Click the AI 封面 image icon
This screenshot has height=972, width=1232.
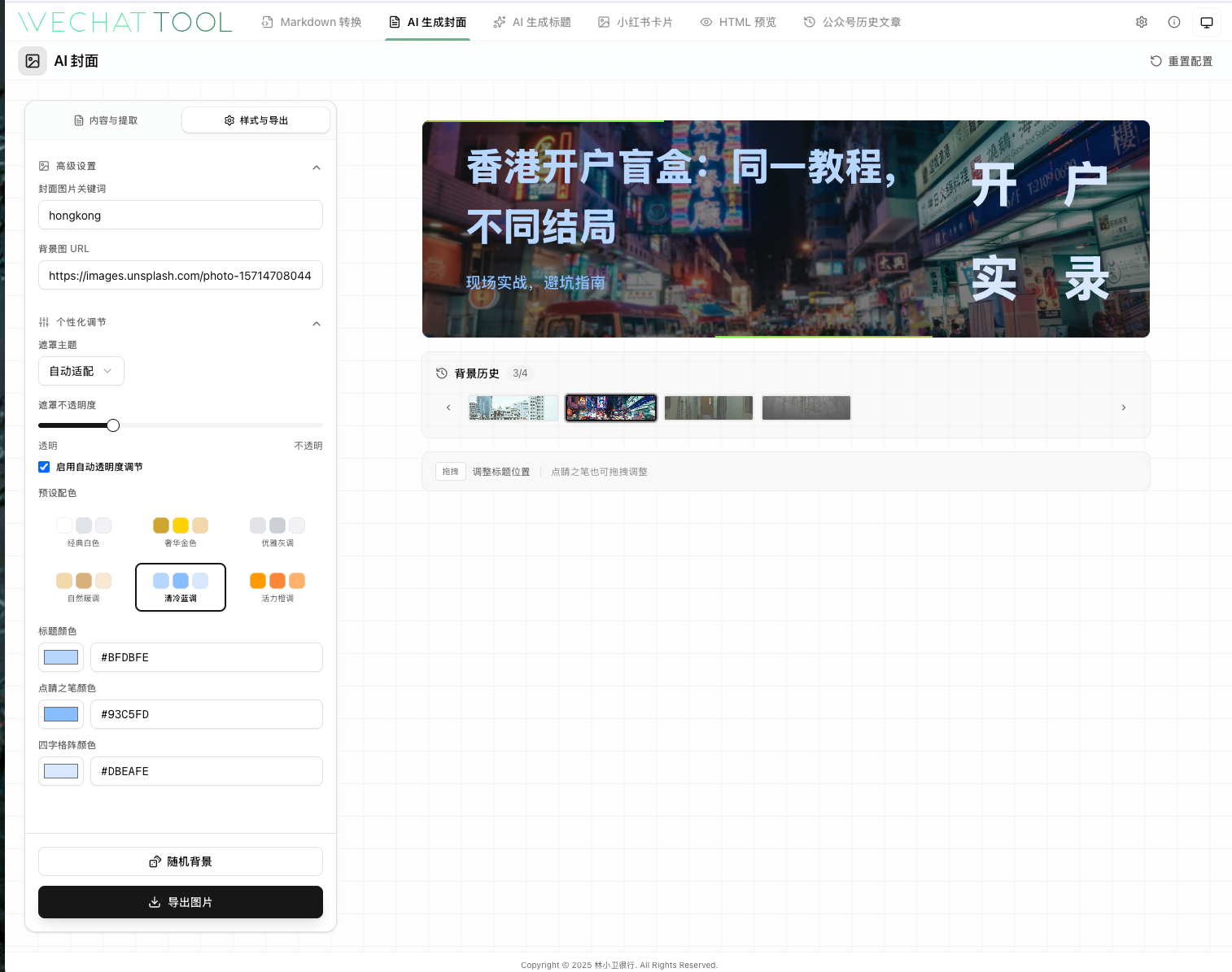pos(33,61)
